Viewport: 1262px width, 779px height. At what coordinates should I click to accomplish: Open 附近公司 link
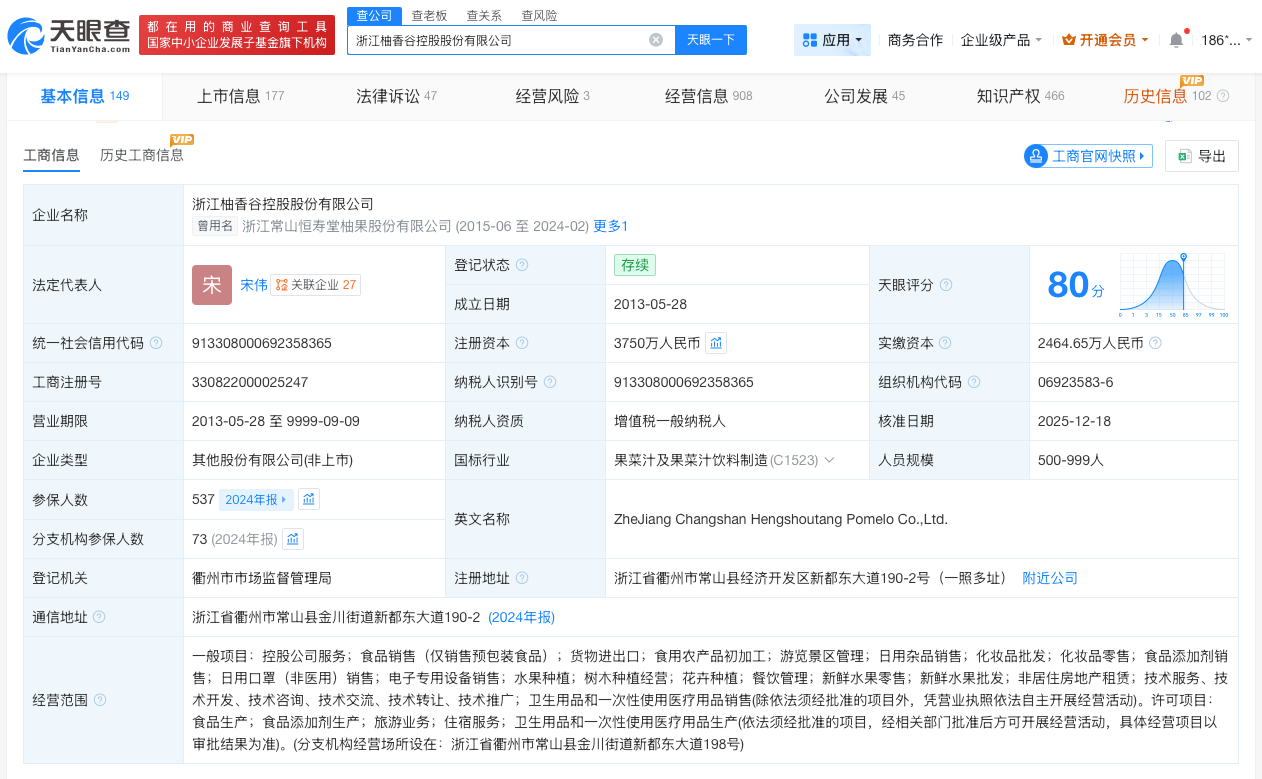[1050, 578]
